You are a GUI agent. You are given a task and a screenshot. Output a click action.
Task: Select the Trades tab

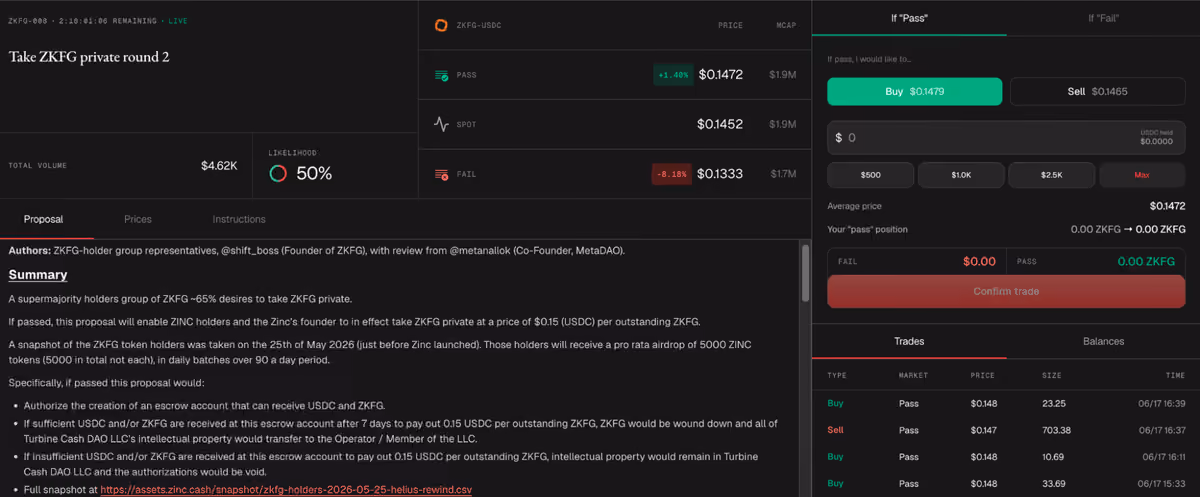[x=910, y=341]
